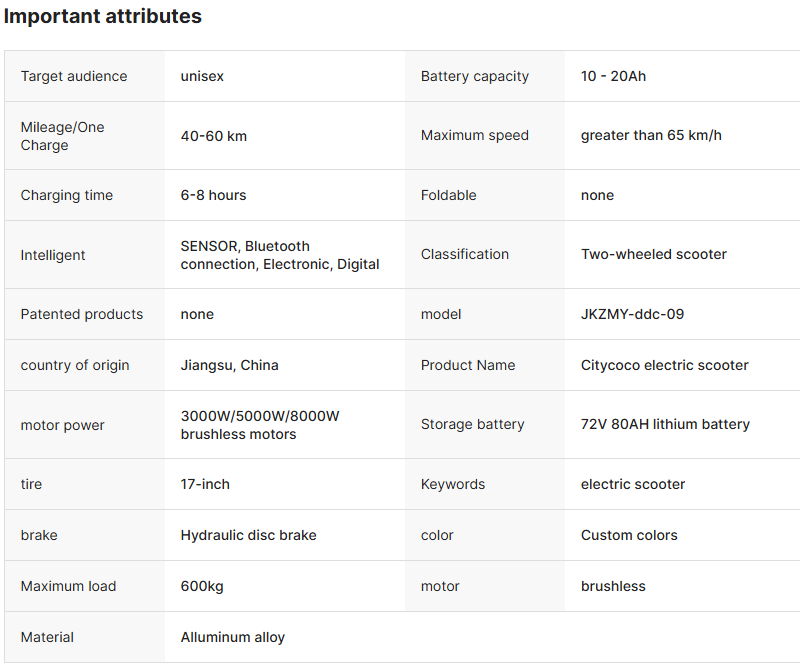Click the model number "JKZMY-ddc-09"

pyautogui.click(x=632, y=314)
